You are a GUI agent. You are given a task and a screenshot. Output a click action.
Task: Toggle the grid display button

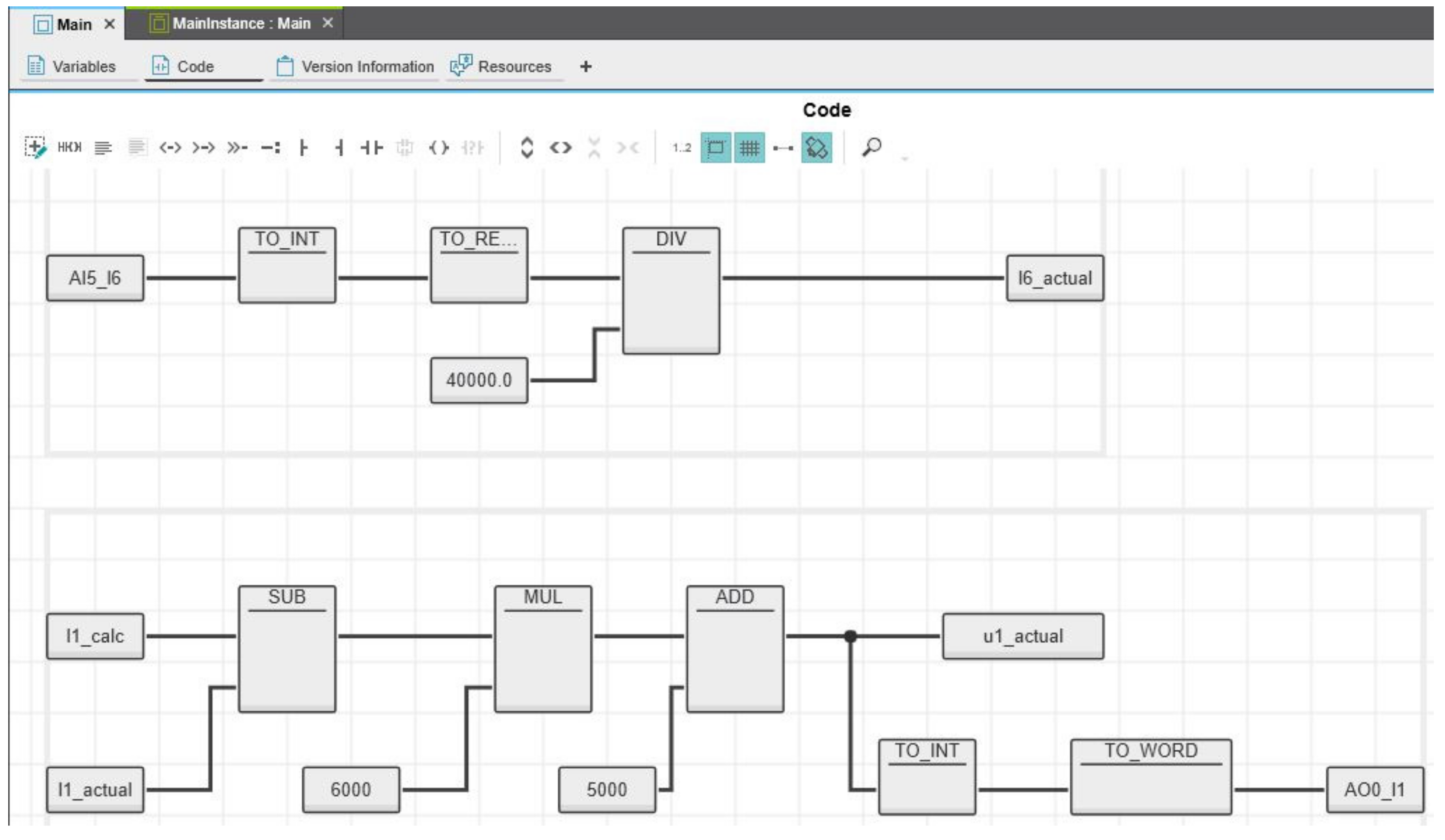(x=749, y=148)
